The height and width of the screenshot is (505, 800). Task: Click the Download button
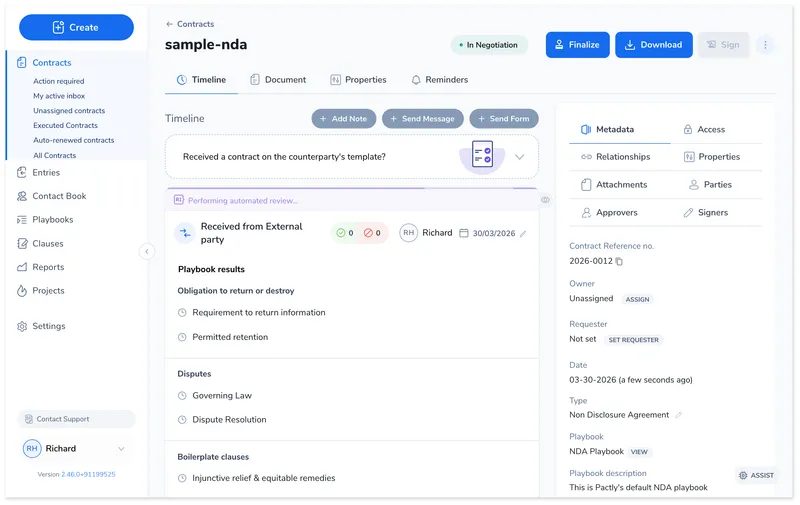(x=653, y=45)
